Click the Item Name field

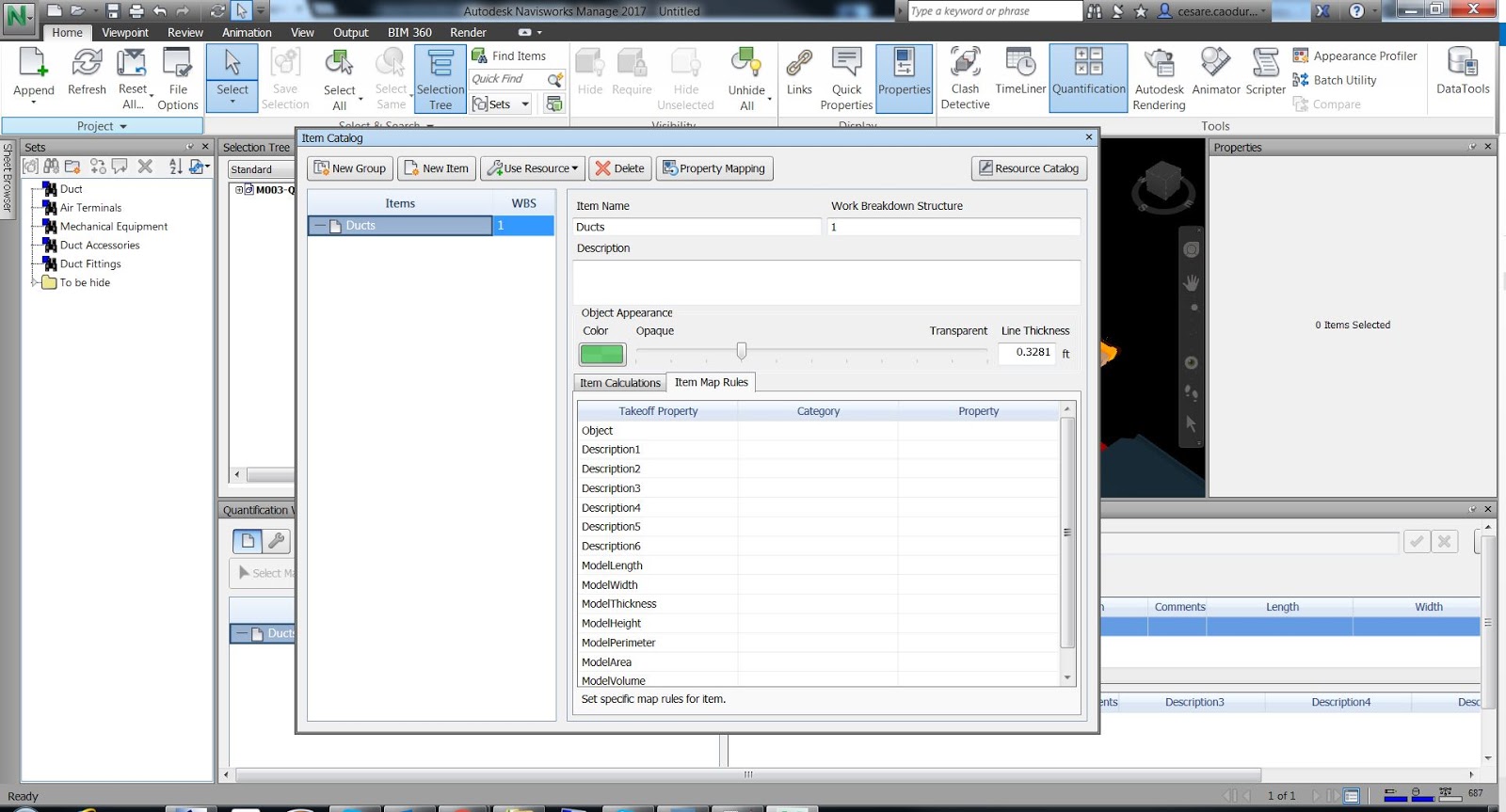click(697, 227)
